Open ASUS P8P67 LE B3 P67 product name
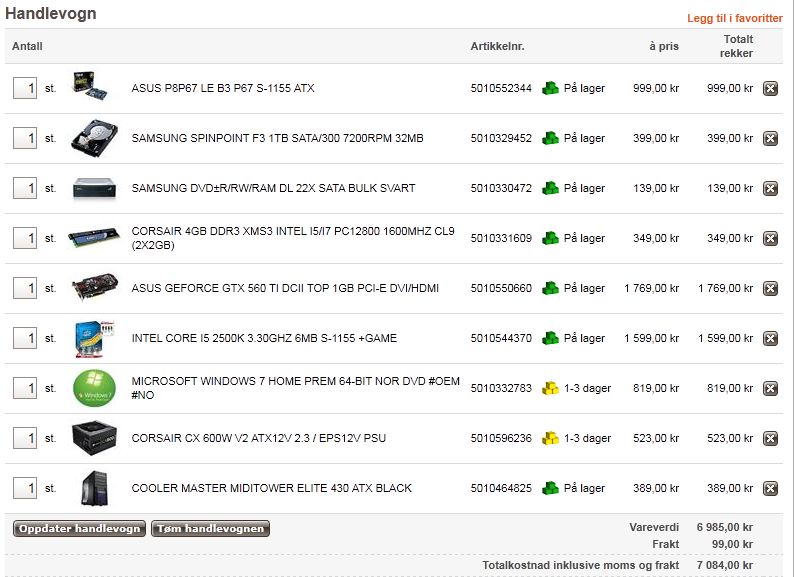 (223, 88)
